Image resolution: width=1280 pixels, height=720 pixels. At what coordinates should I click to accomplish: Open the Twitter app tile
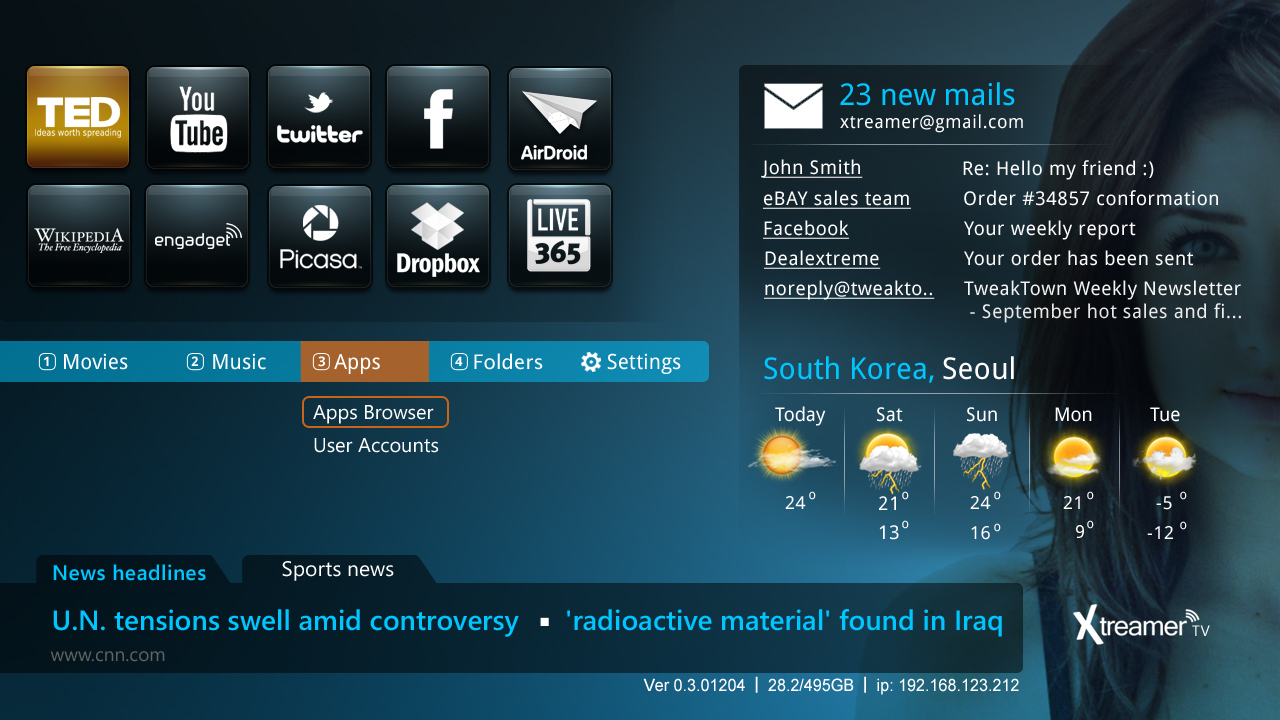pos(319,117)
